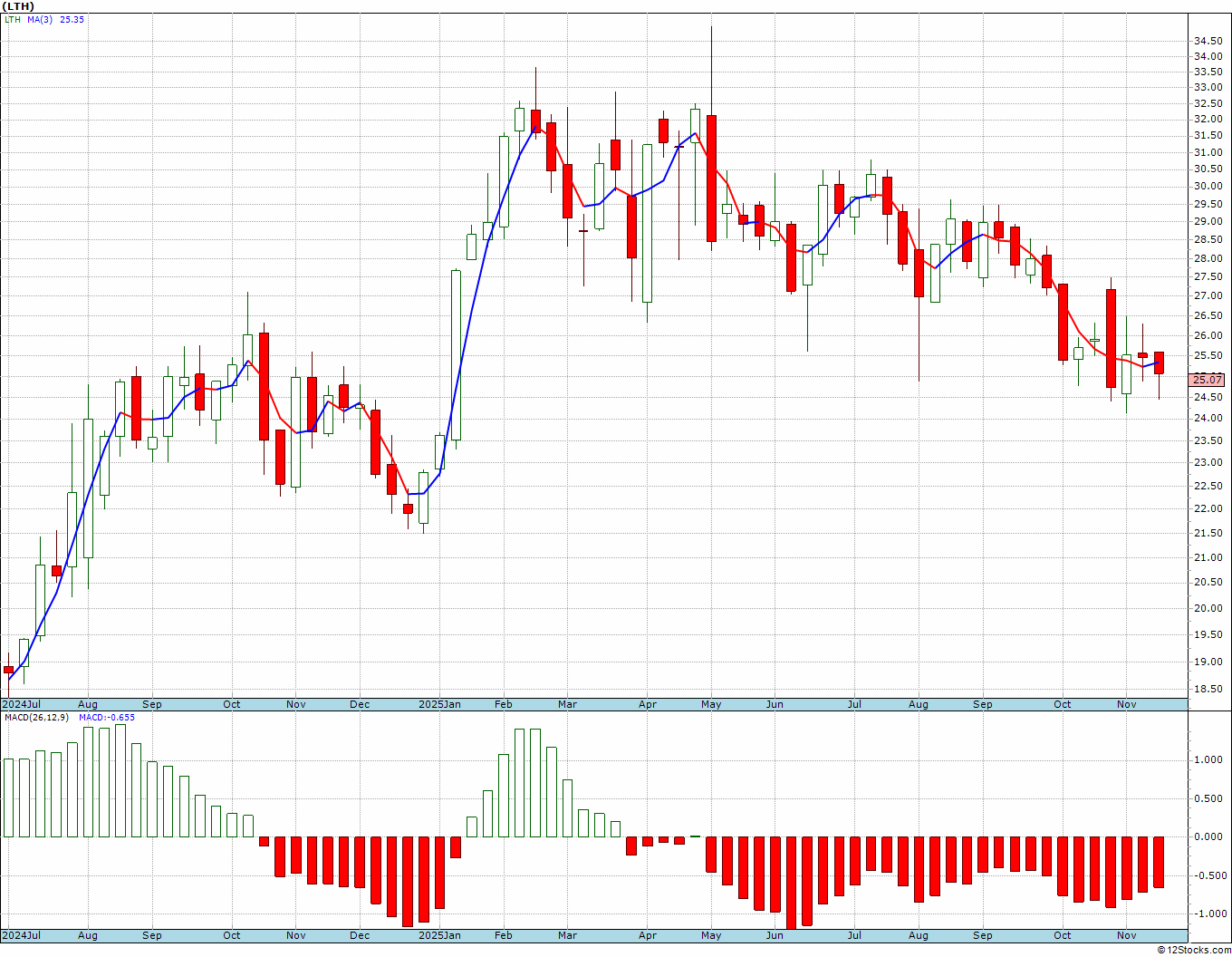Select the 24.00 price axis label

point(1208,418)
